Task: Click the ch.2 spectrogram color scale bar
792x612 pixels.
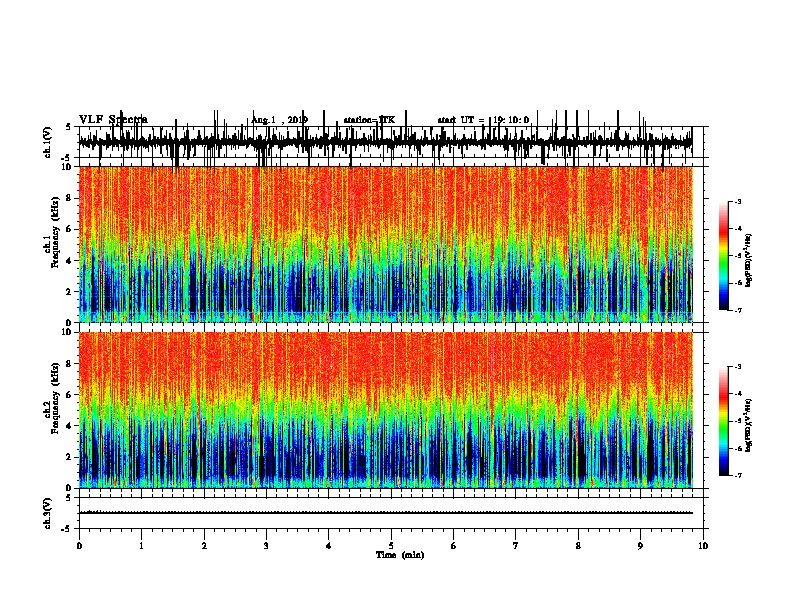Action: pyautogui.click(x=724, y=421)
